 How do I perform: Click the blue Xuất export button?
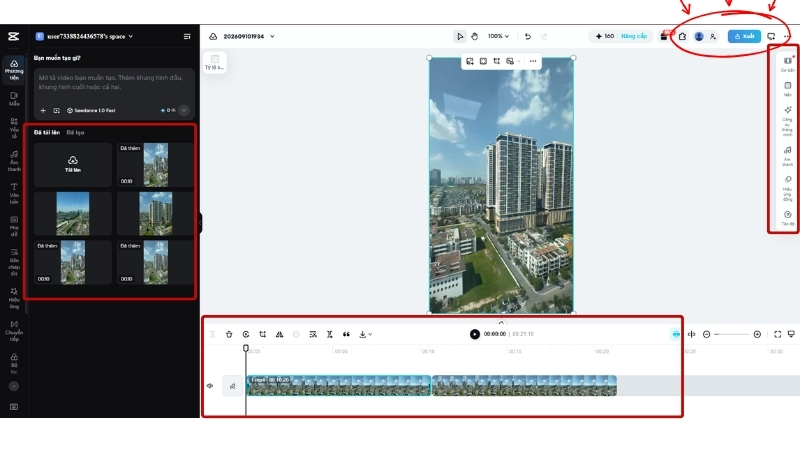click(x=744, y=36)
